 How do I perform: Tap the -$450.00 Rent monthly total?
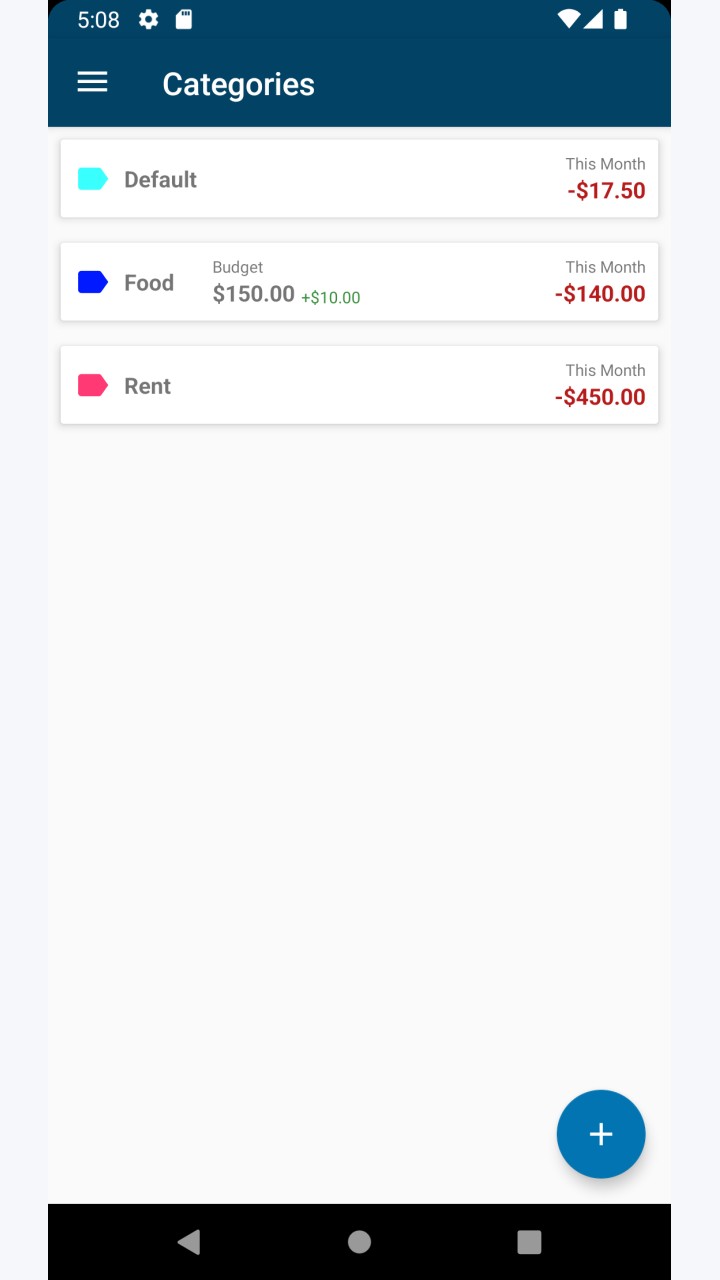coord(600,397)
